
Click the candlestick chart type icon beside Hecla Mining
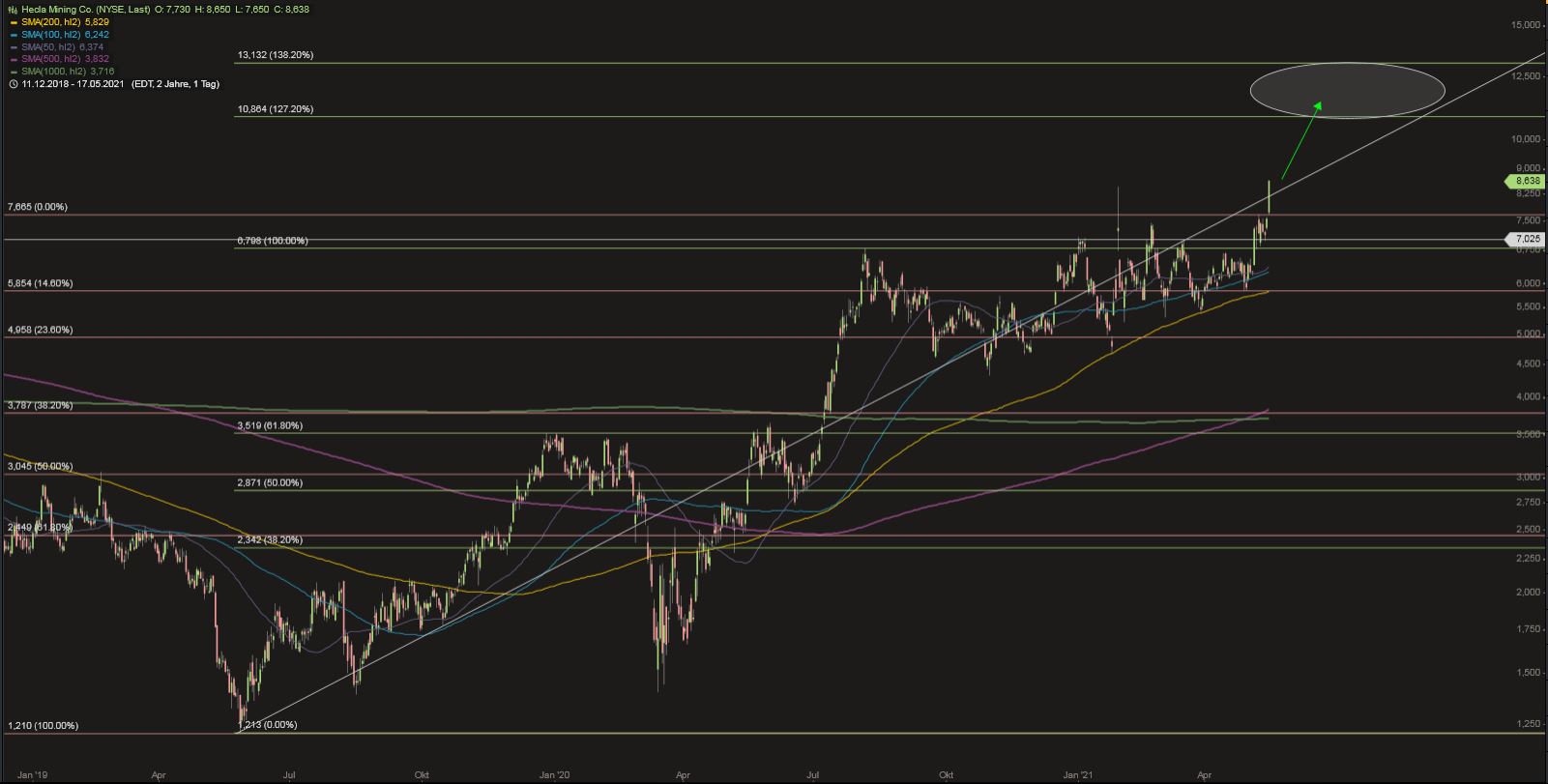pos(13,9)
